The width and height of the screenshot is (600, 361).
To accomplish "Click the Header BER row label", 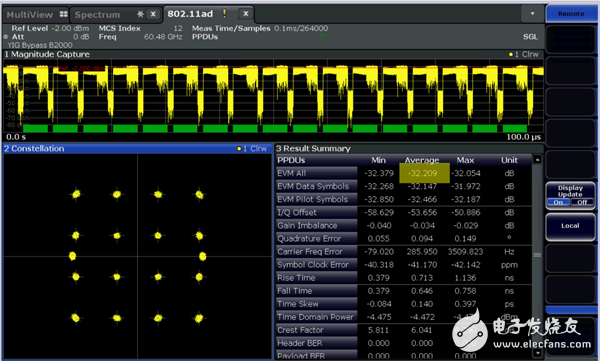I will coord(316,343).
